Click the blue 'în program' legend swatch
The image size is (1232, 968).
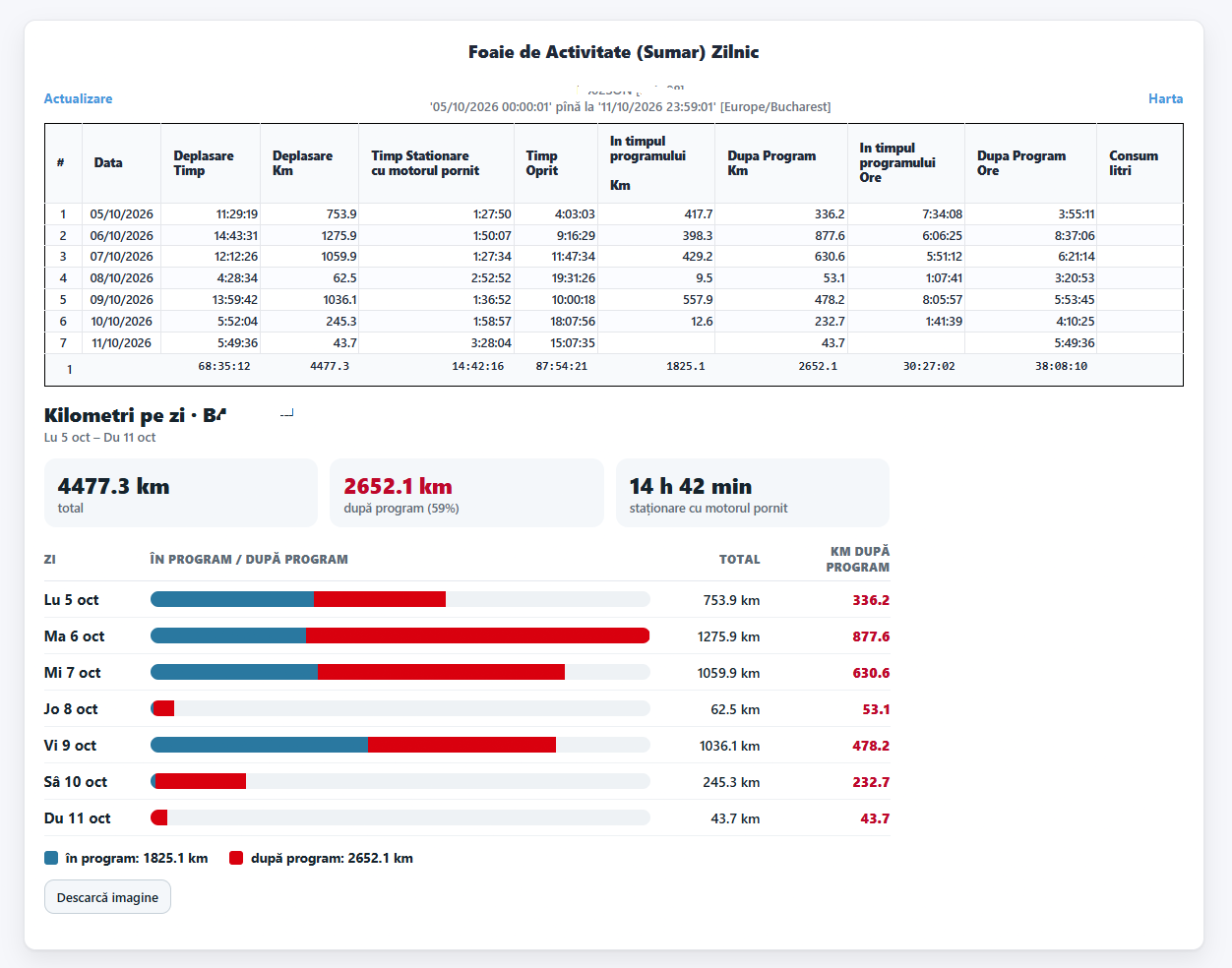51,858
